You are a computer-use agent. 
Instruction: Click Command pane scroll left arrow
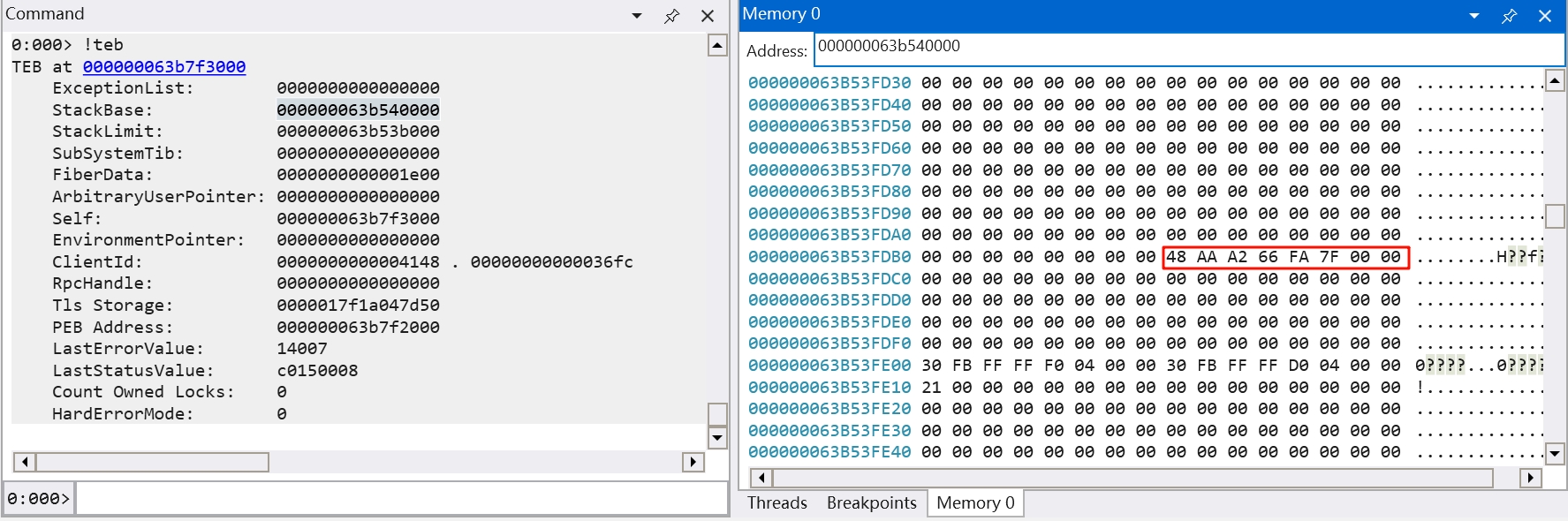tap(24, 462)
